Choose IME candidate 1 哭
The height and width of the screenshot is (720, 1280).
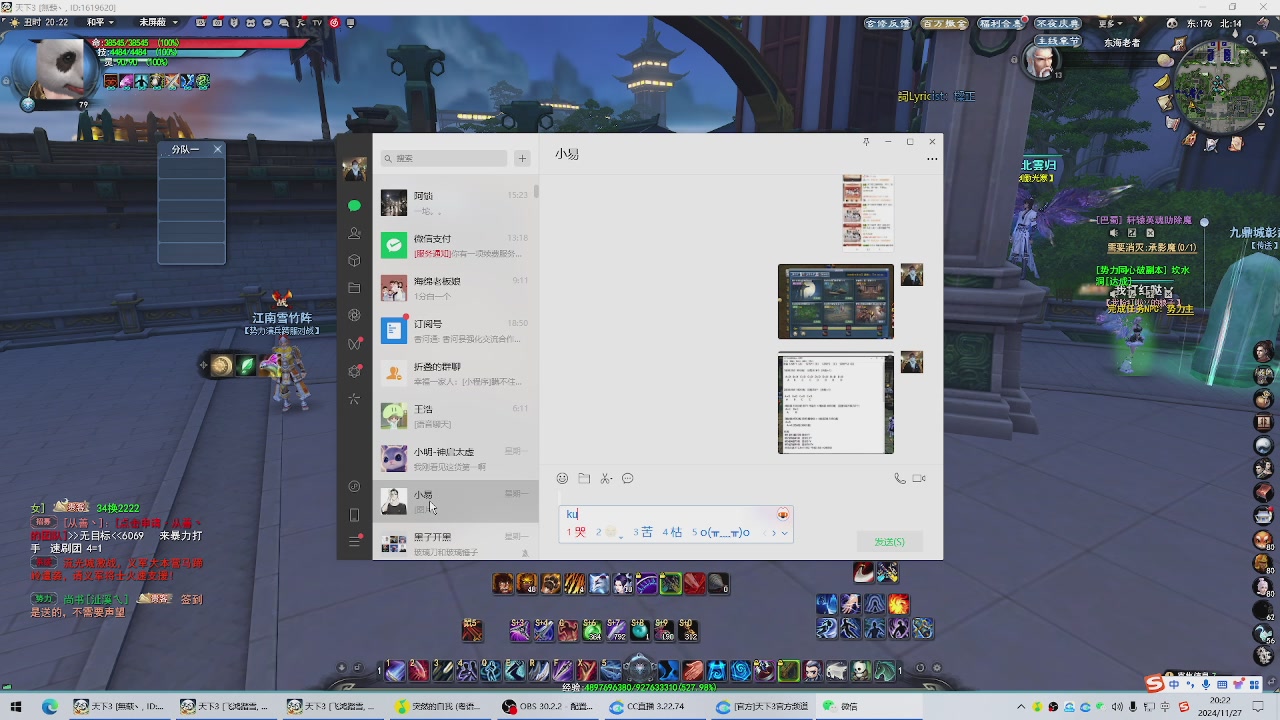[x=577, y=532]
